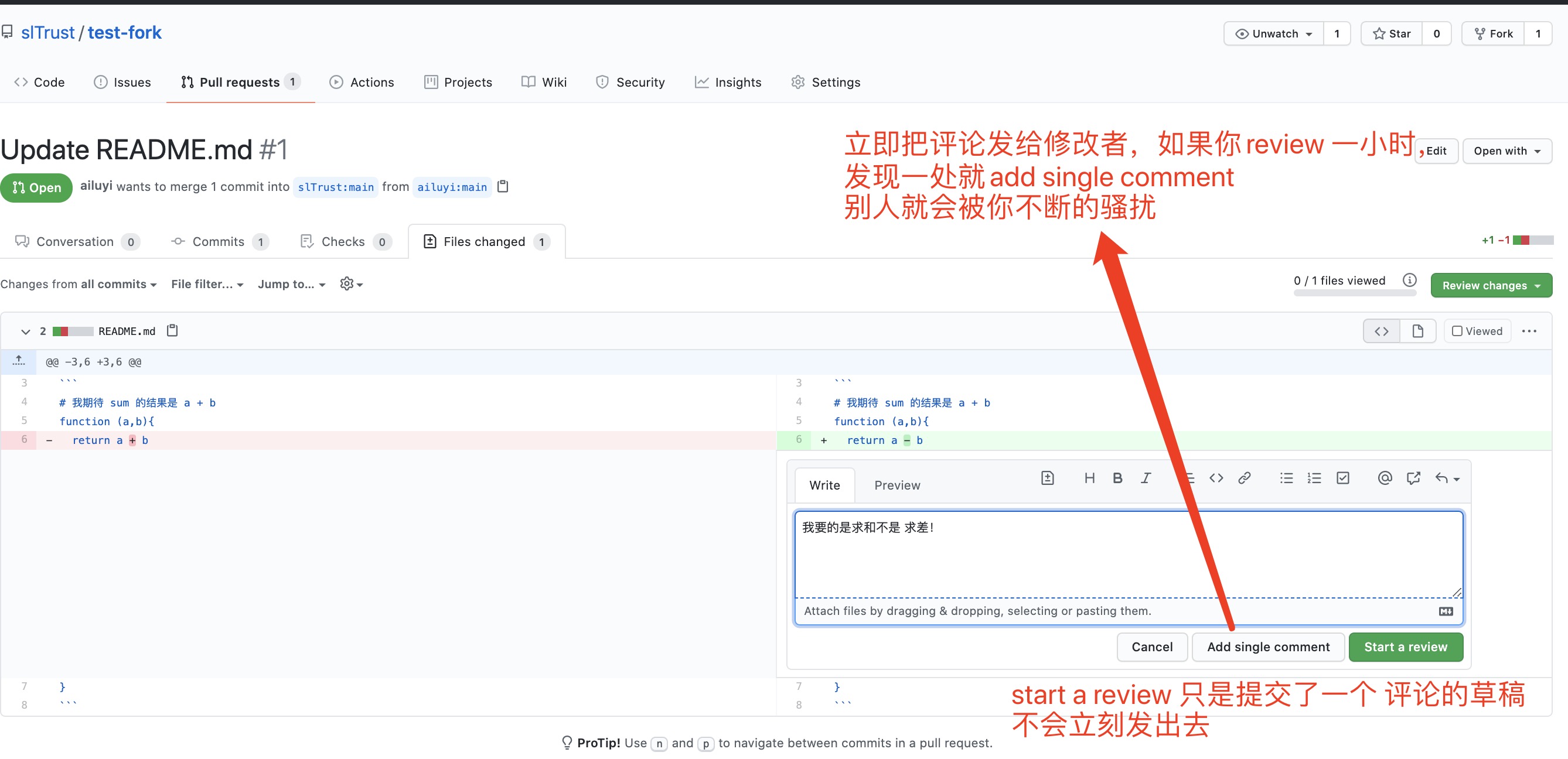Copy README.md file path icon
The width and height of the screenshot is (1568, 759).
(172, 330)
